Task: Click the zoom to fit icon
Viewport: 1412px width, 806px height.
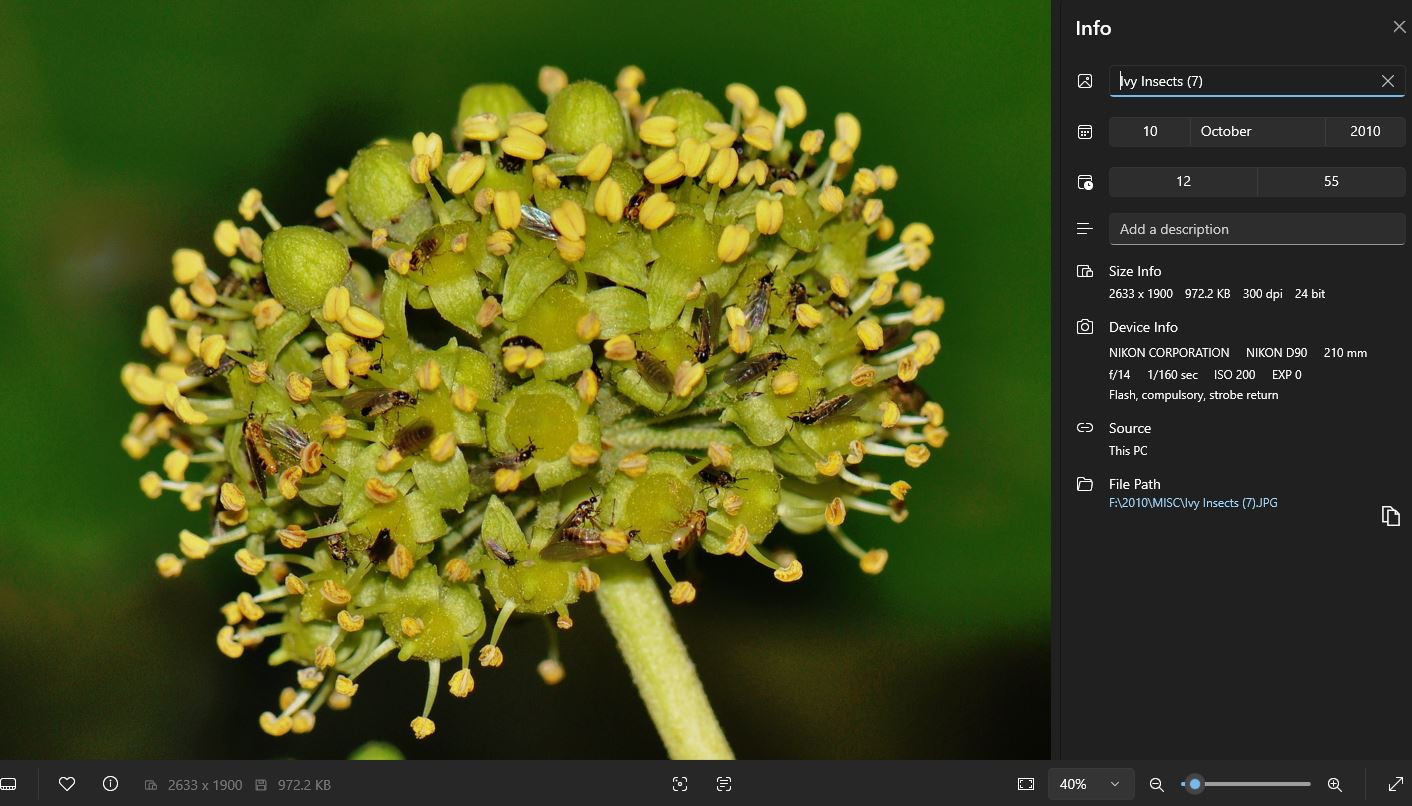Action: [x=1026, y=784]
